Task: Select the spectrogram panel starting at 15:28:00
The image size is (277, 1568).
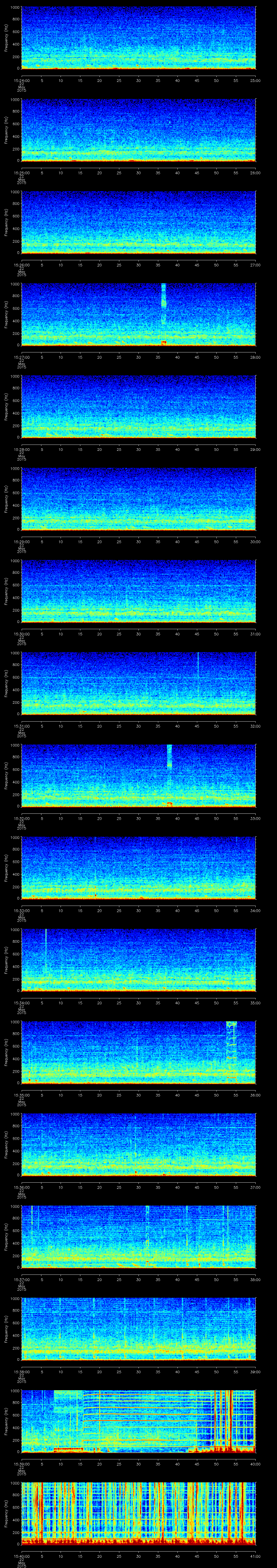Action: (x=138, y=407)
